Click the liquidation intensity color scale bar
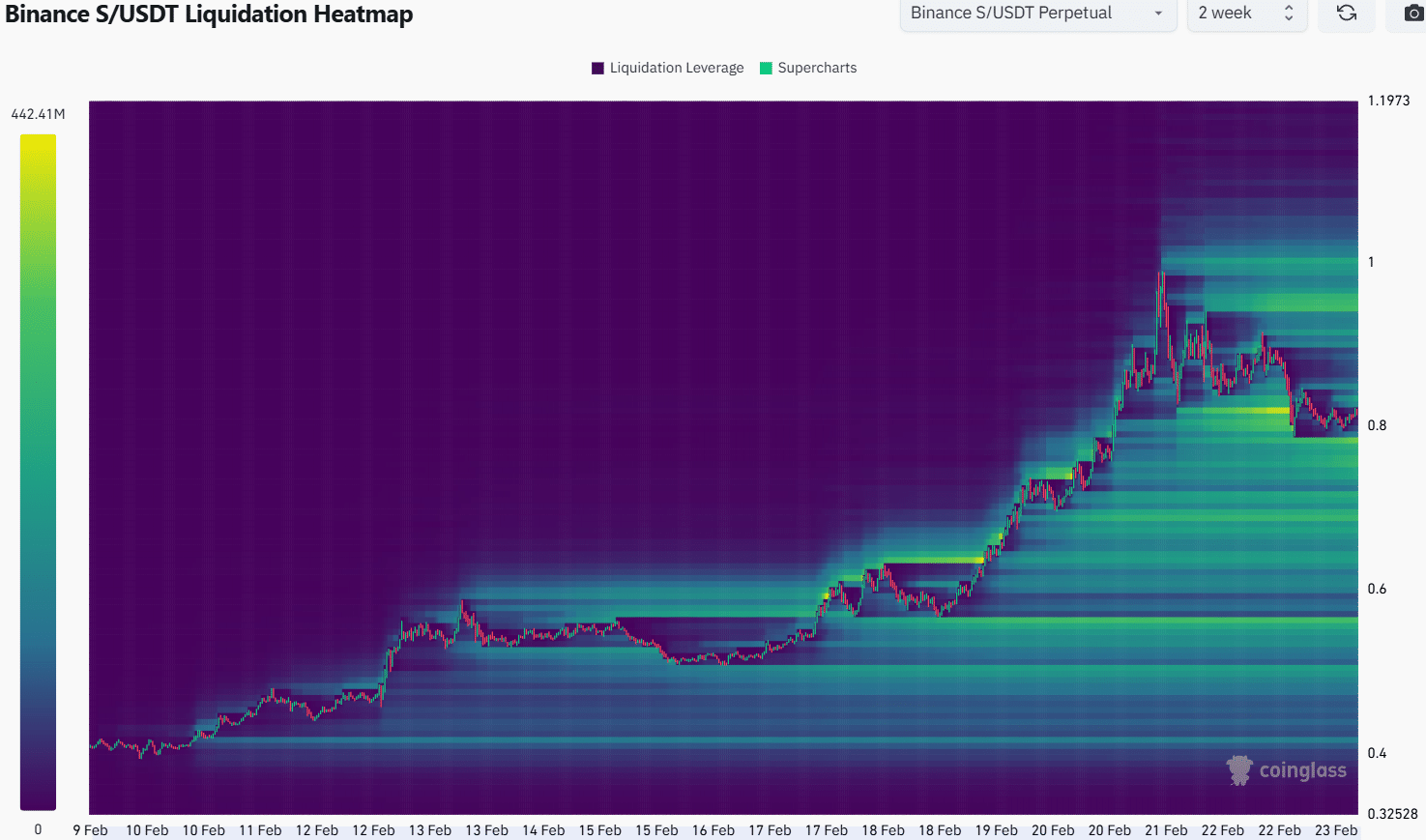Screen dimensions: 1426x840 [x=38, y=472]
